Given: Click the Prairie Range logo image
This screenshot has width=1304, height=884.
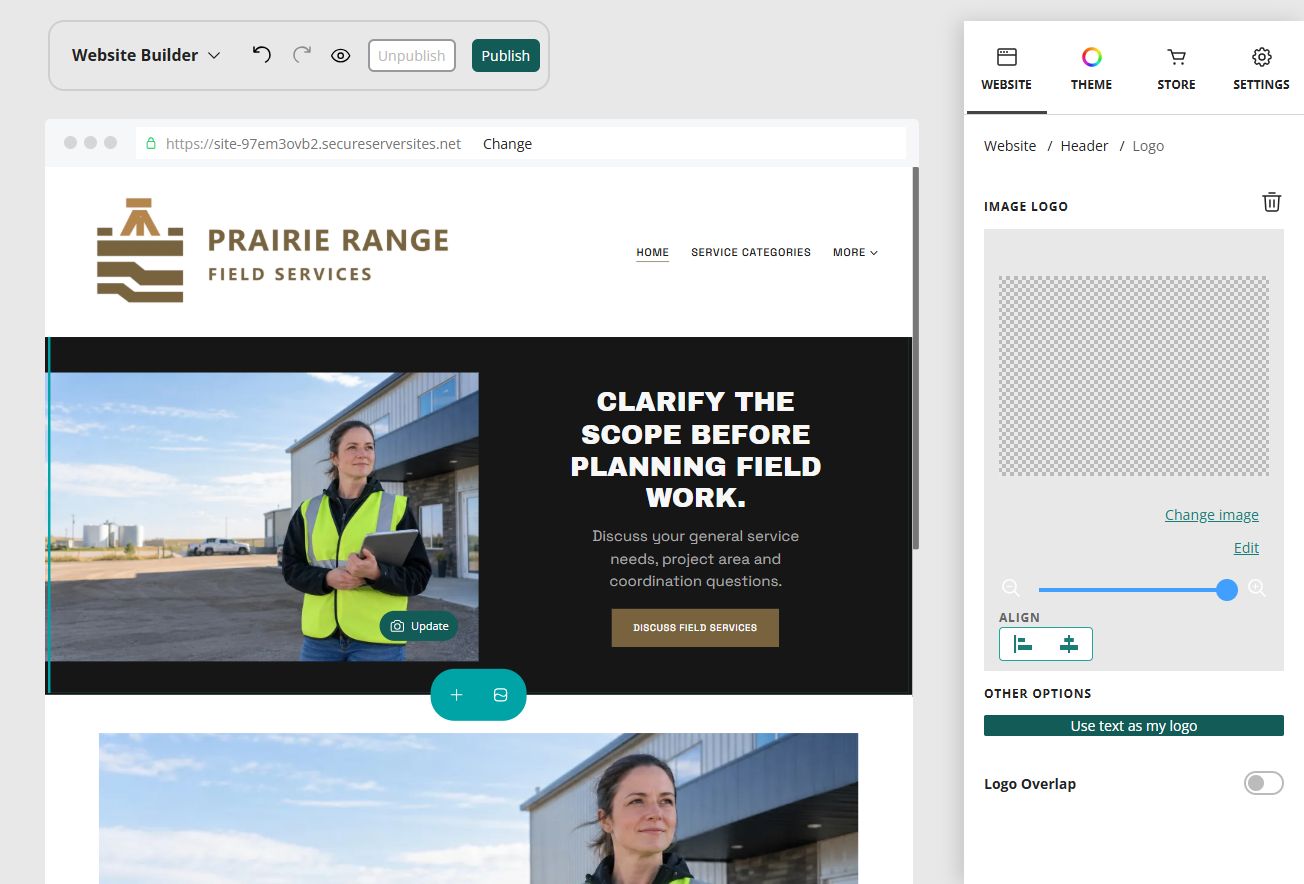Looking at the screenshot, I should (x=273, y=250).
